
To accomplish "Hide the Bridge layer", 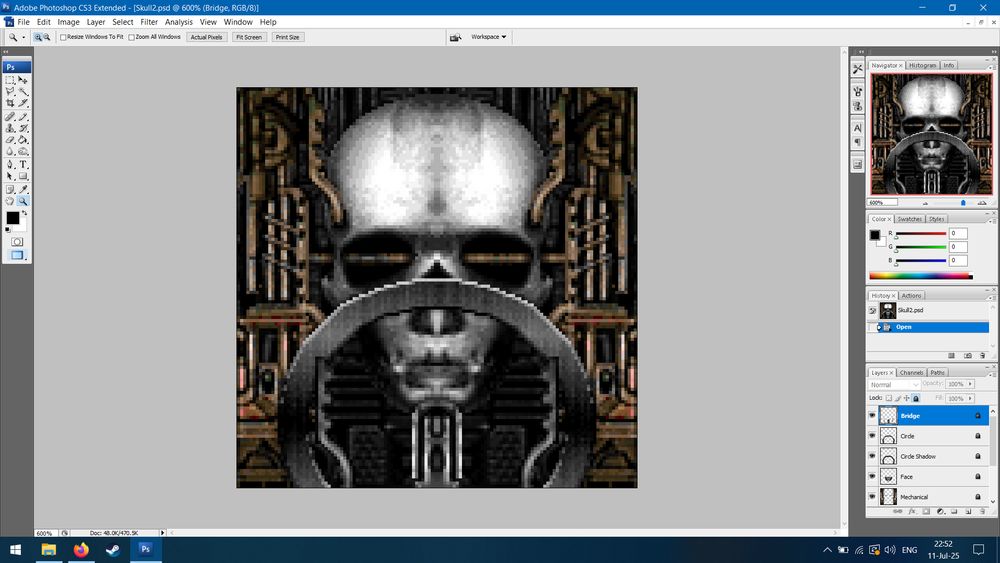I will coord(872,416).
